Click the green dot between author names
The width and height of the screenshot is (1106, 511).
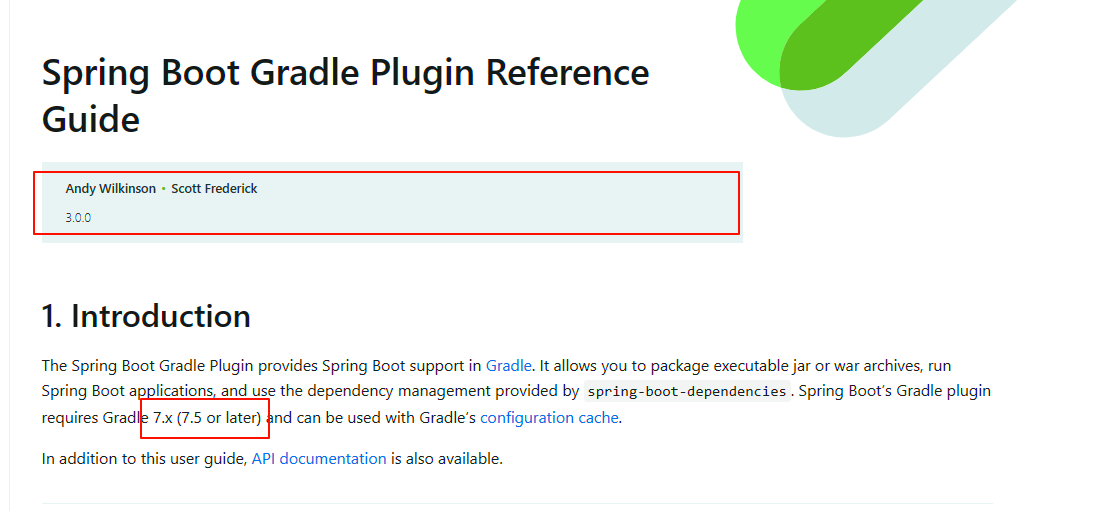click(164, 189)
